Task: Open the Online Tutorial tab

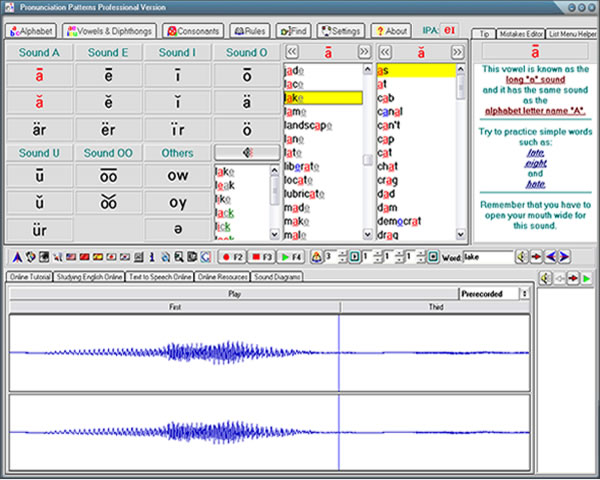Action: pyautogui.click(x=30, y=277)
